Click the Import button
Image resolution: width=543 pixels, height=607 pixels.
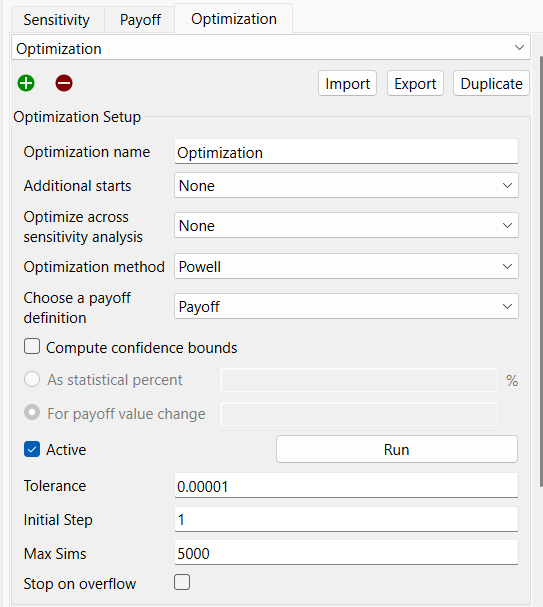point(348,83)
